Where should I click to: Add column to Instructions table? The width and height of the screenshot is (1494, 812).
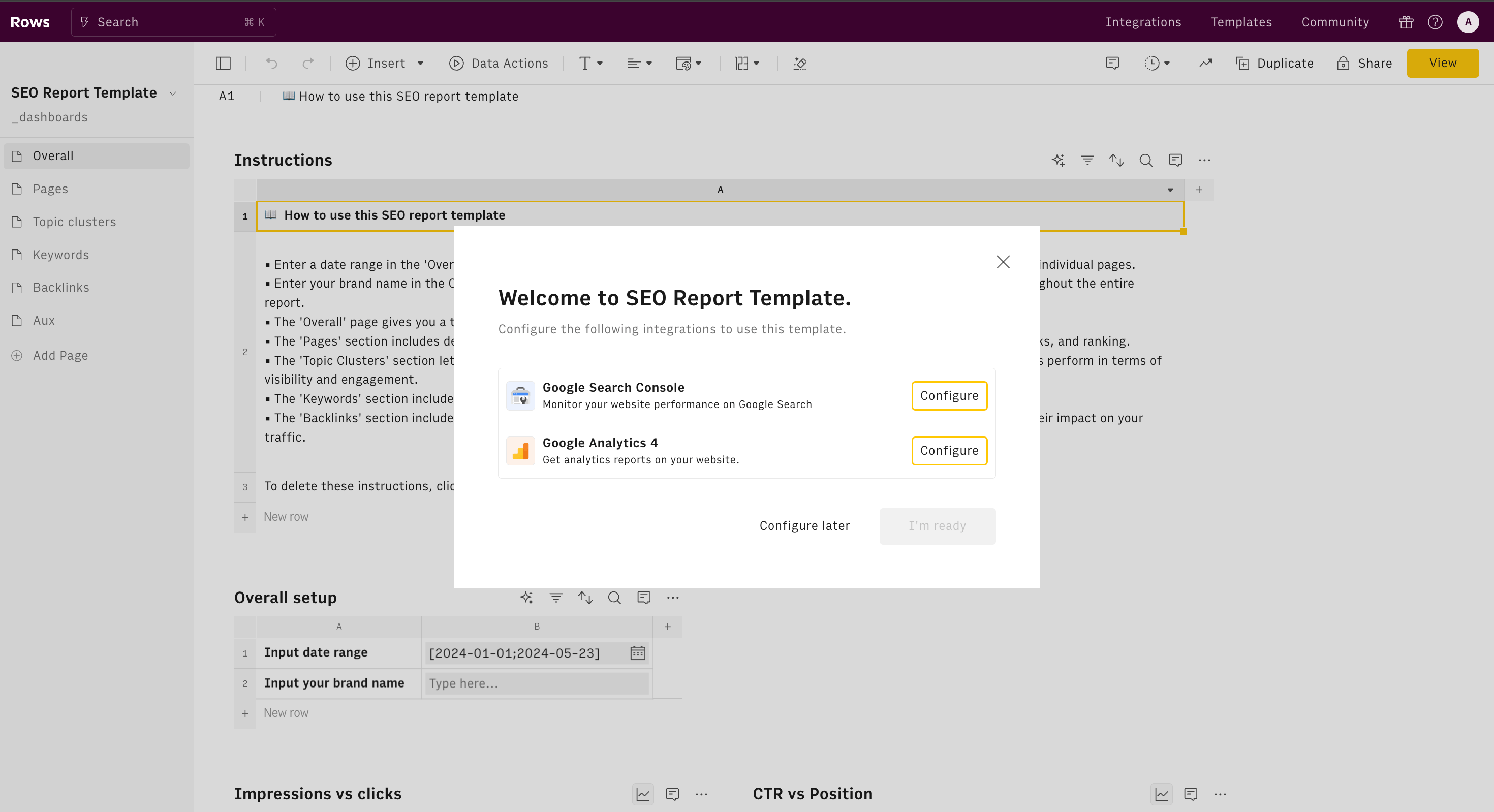1199,190
